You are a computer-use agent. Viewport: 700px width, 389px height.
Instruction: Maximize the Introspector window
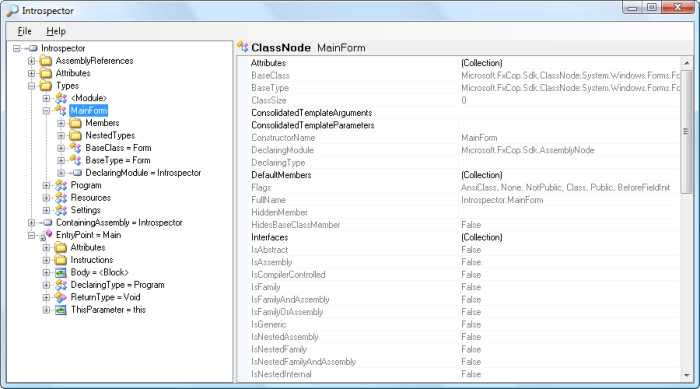pos(652,8)
